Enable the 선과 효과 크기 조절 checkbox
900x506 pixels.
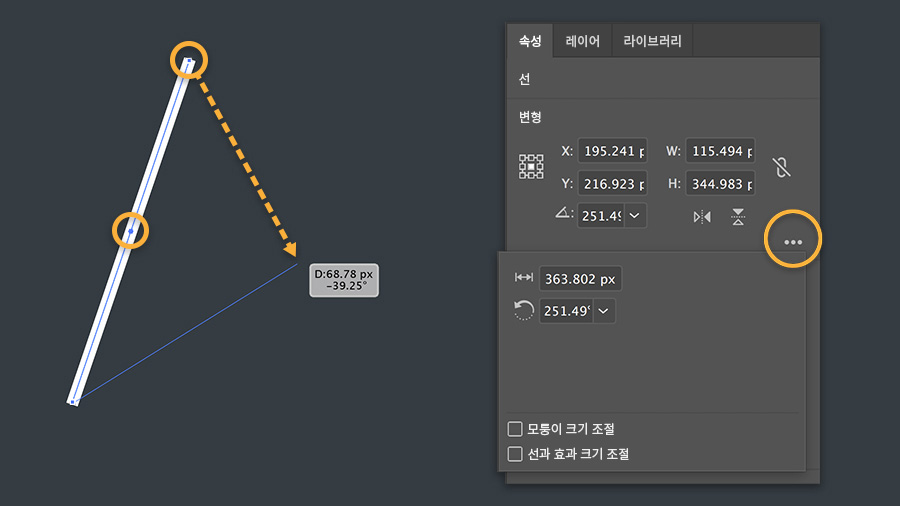pyautogui.click(x=515, y=454)
